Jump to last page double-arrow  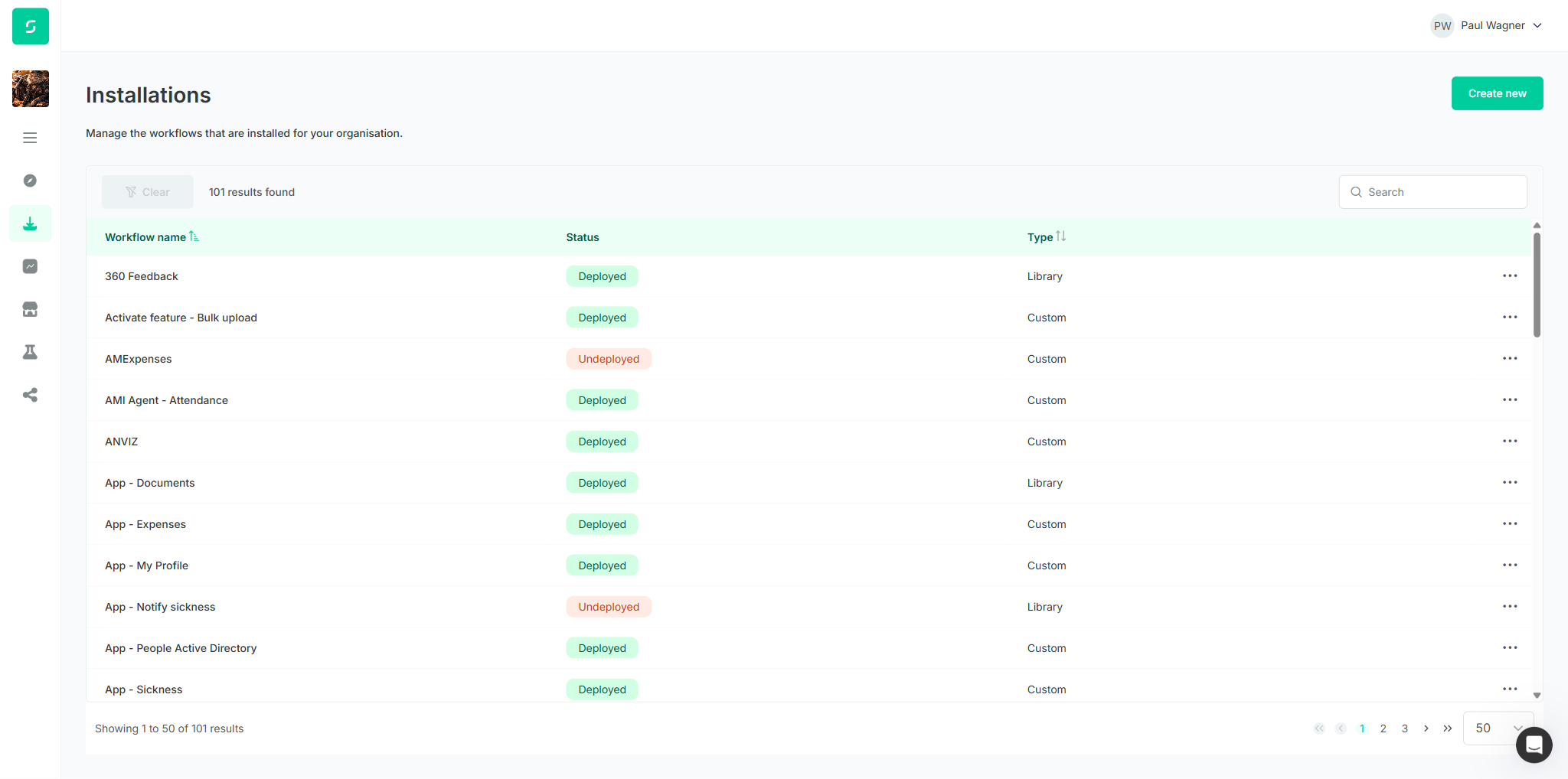click(1447, 728)
